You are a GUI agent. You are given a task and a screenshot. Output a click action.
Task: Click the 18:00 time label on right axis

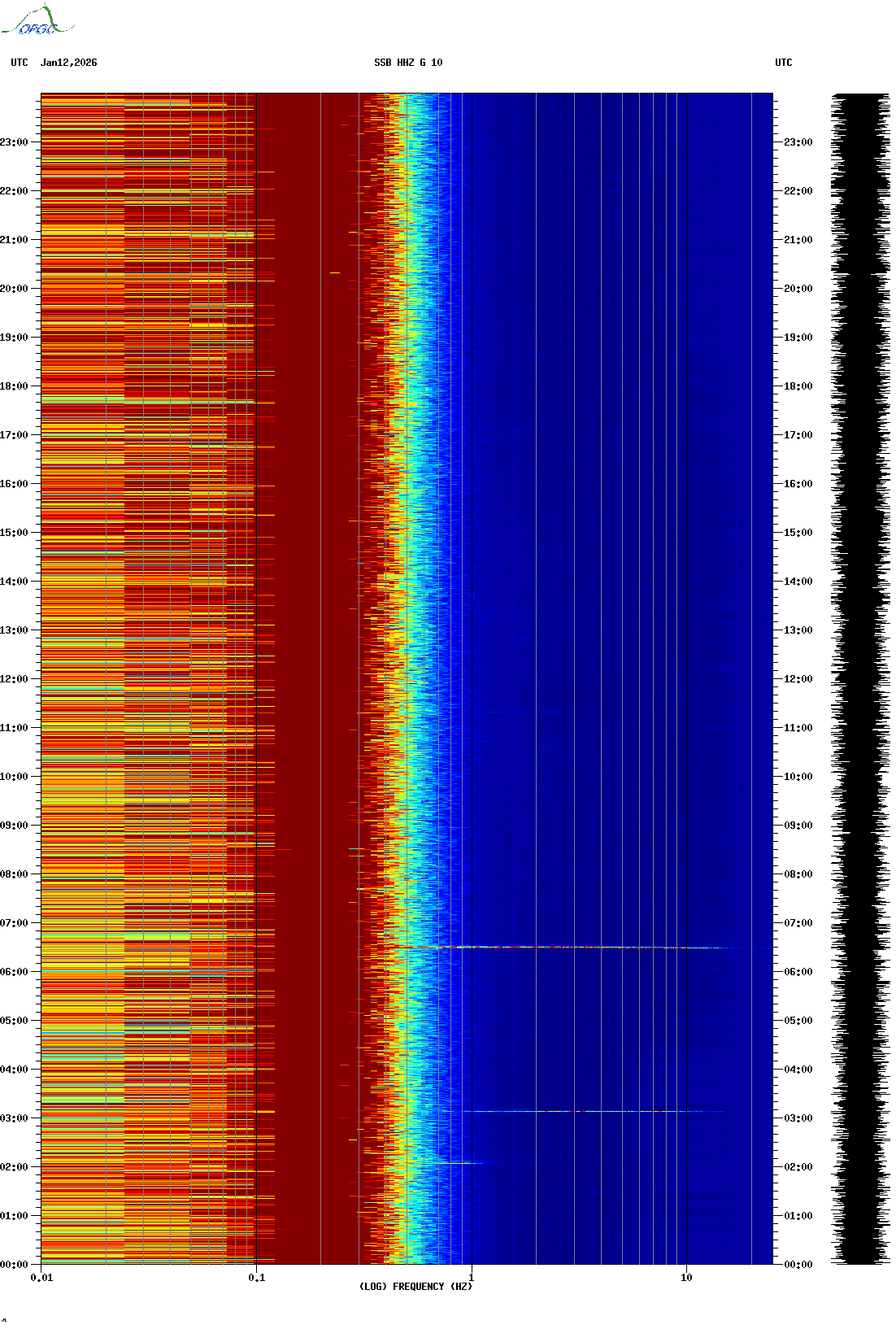pyautogui.click(x=798, y=386)
